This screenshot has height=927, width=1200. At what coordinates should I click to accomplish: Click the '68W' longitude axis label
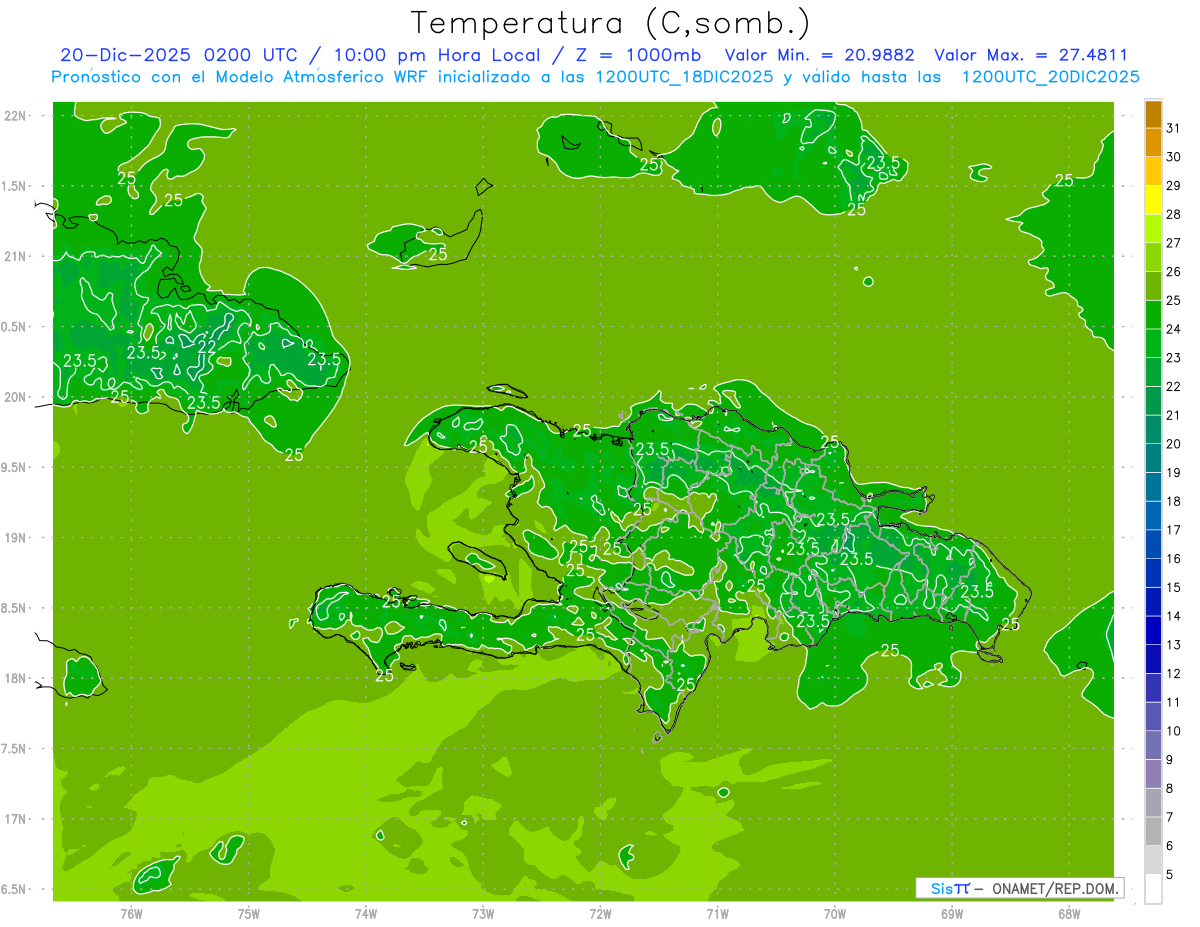(x=1069, y=913)
